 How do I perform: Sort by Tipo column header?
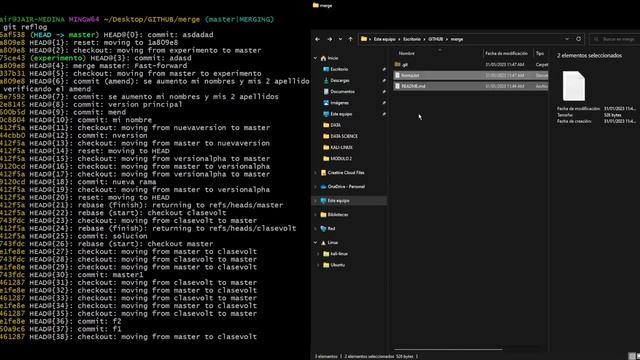click(540, 53)
